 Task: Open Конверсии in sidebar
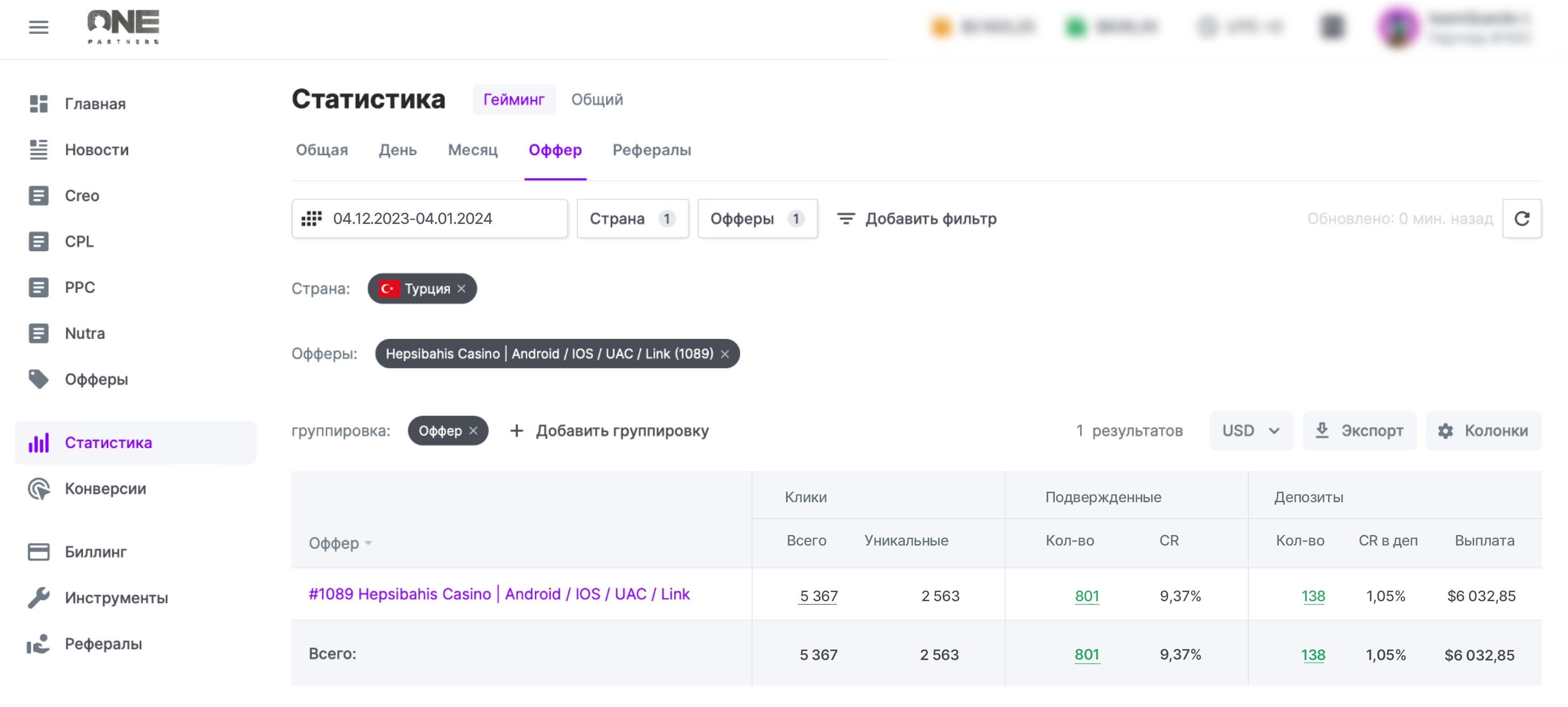pyautogui.click(x=106, y=489)
